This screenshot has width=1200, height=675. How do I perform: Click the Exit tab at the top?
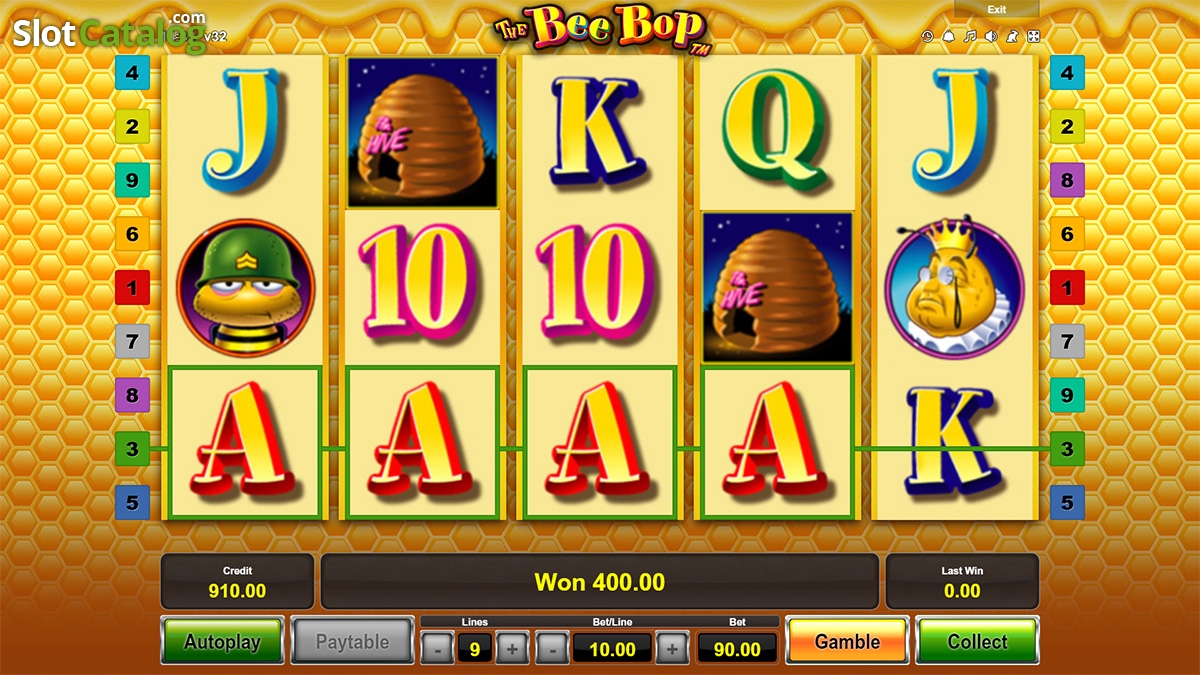coord(997,9)
